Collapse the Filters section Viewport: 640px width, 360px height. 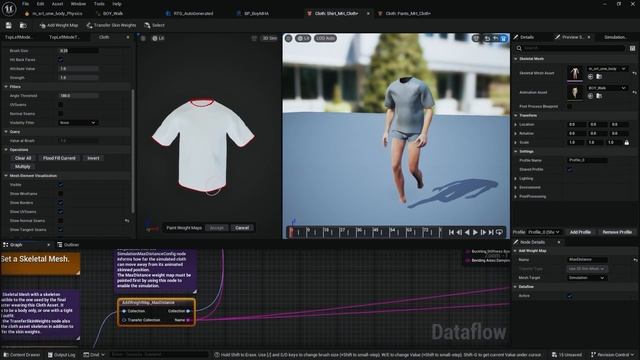(6, 87)
